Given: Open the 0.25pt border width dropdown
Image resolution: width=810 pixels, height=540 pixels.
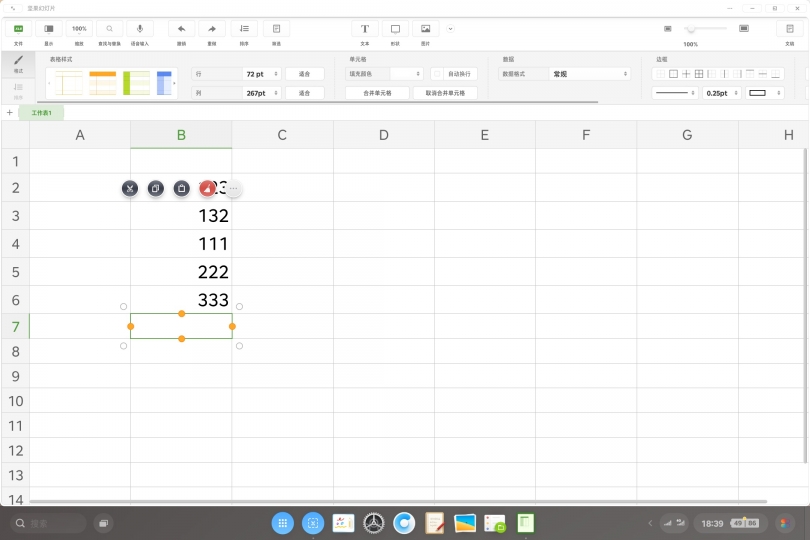Looking at the screenshot, I should click(x=722, y=93).
